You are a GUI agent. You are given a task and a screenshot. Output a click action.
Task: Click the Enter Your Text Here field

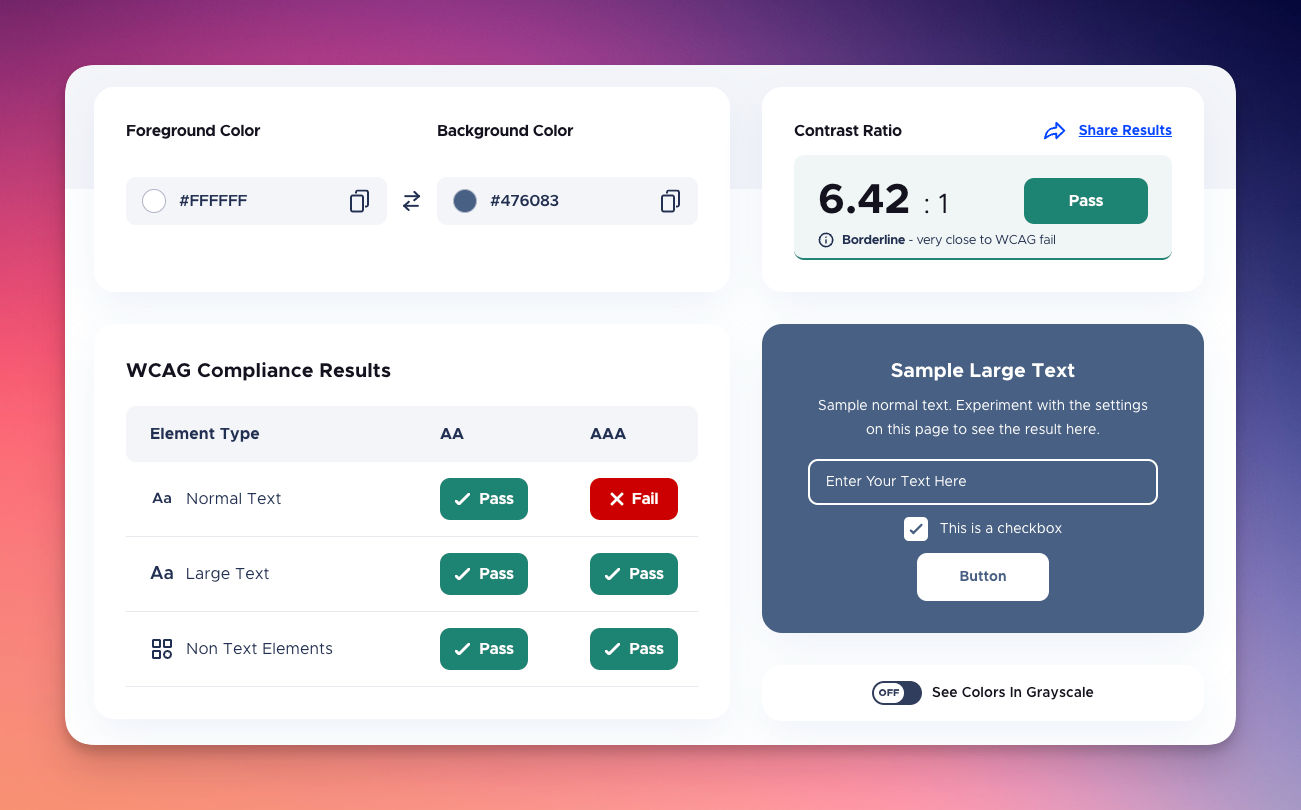click(983, 481)
